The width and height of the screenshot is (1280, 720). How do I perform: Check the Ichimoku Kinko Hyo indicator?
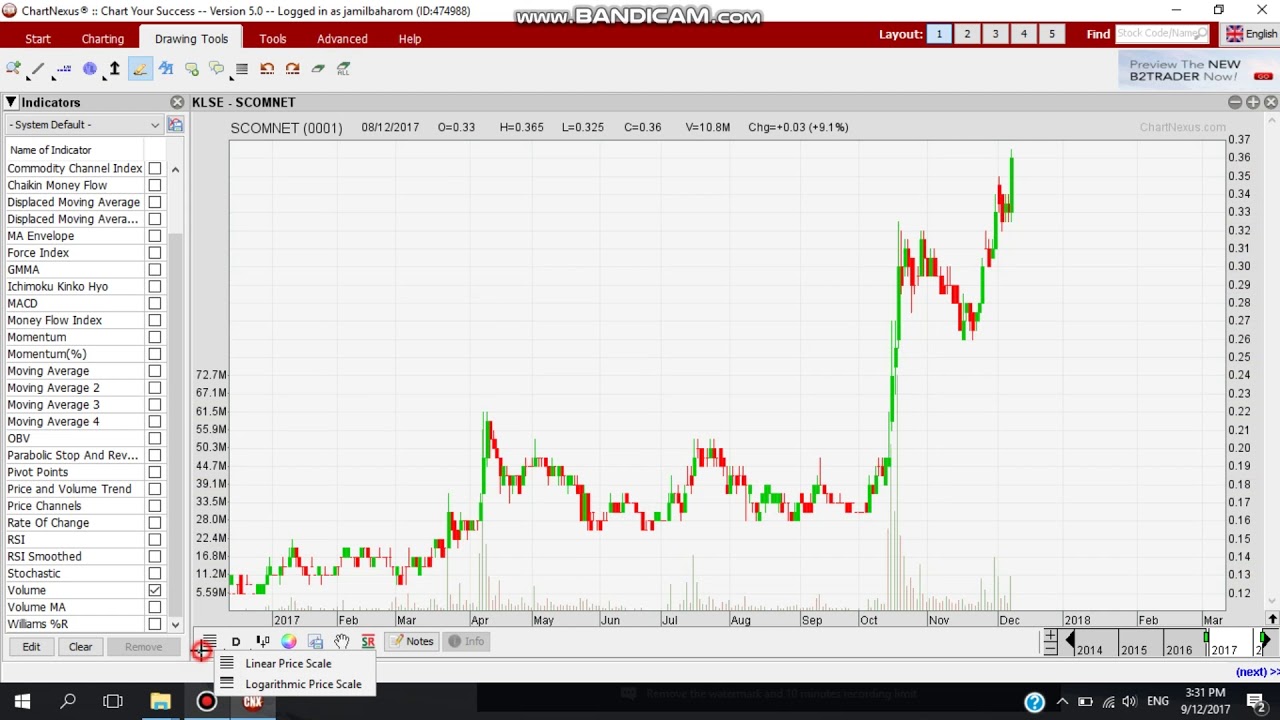coord(155,286)
